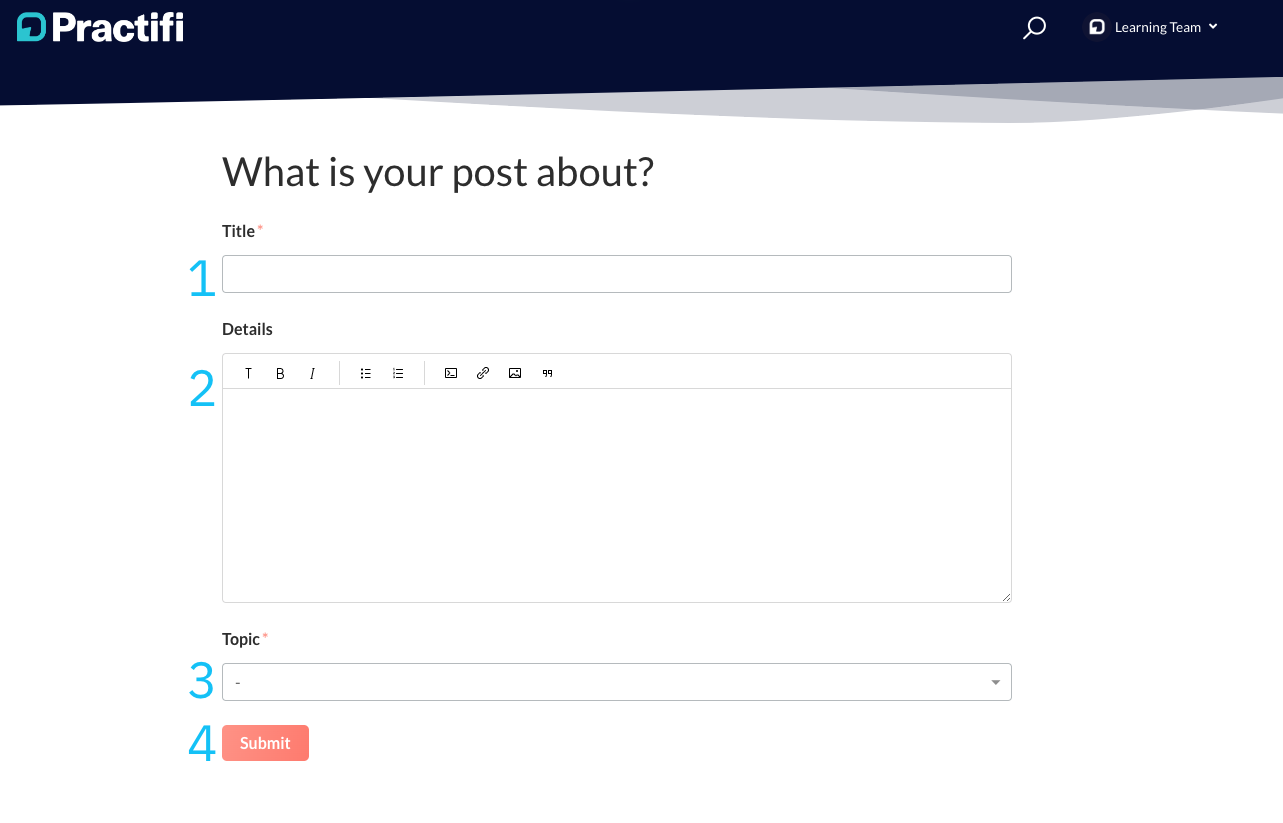Open the Learning Team user menu
Image resolution: width=1283 pixels, height=823 pixels.
[1153, 27]
